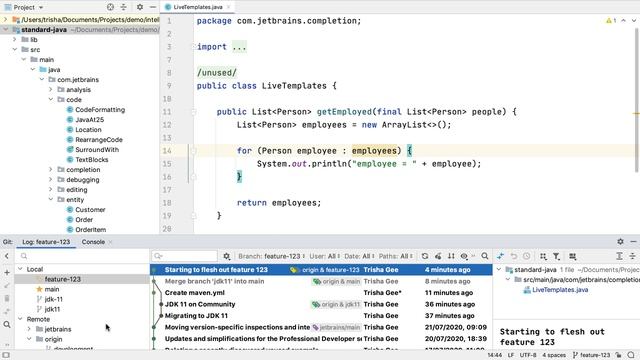Viewport: 640px width, 360px height.
Task: Expand the completion package
Action: (x=51, y=169)
